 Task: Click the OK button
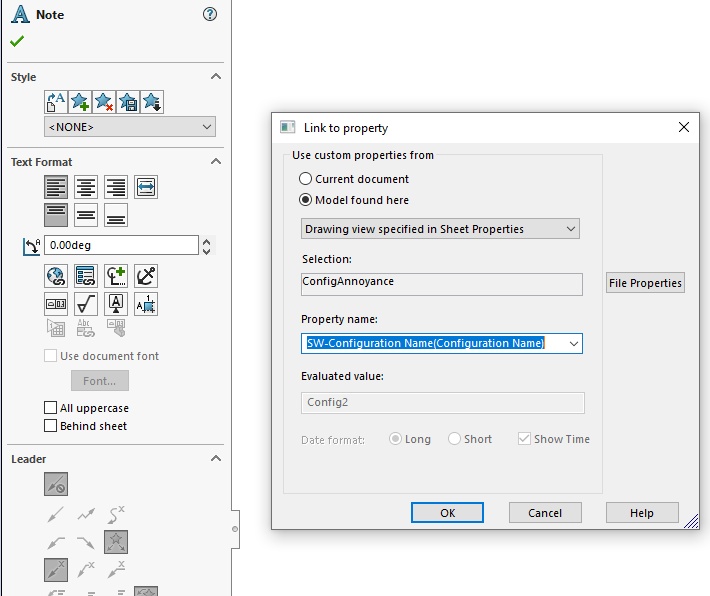coord(447,513)
